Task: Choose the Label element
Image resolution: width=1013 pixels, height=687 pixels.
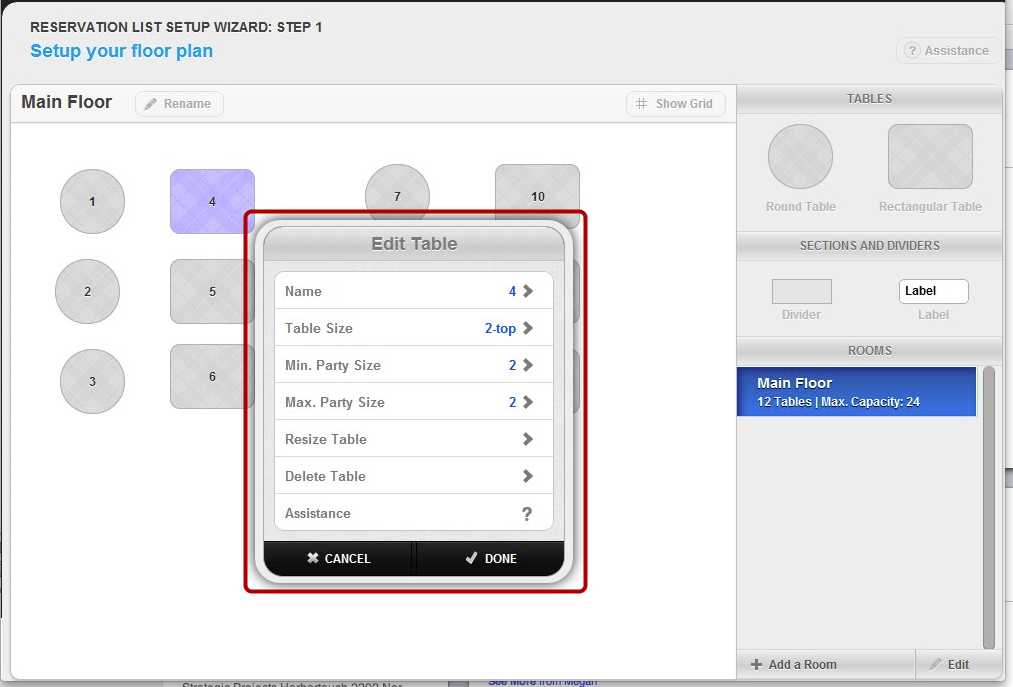Action: tap(934, 291)
